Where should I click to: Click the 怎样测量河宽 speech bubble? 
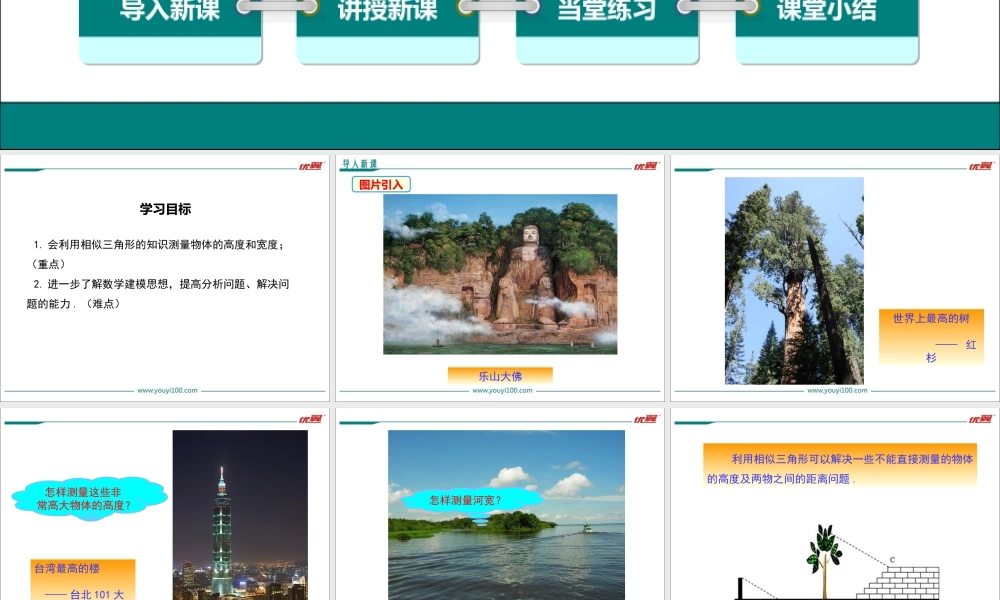(465, 500)
